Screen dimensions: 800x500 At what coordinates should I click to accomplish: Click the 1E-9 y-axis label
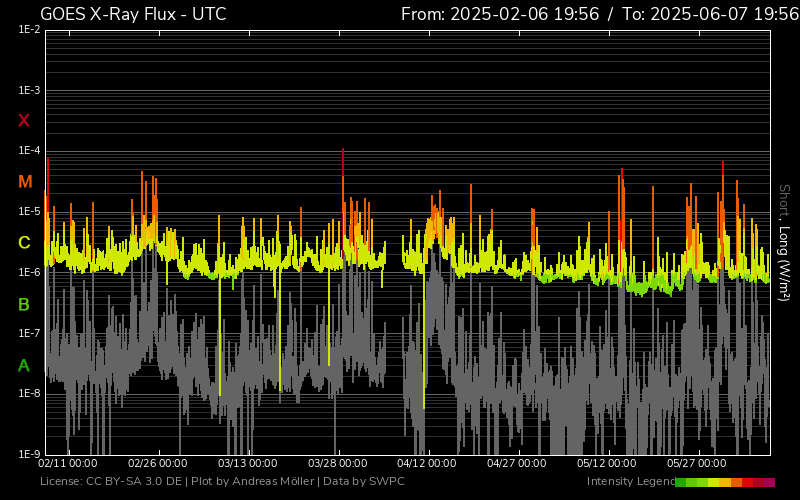pos(29,454)
